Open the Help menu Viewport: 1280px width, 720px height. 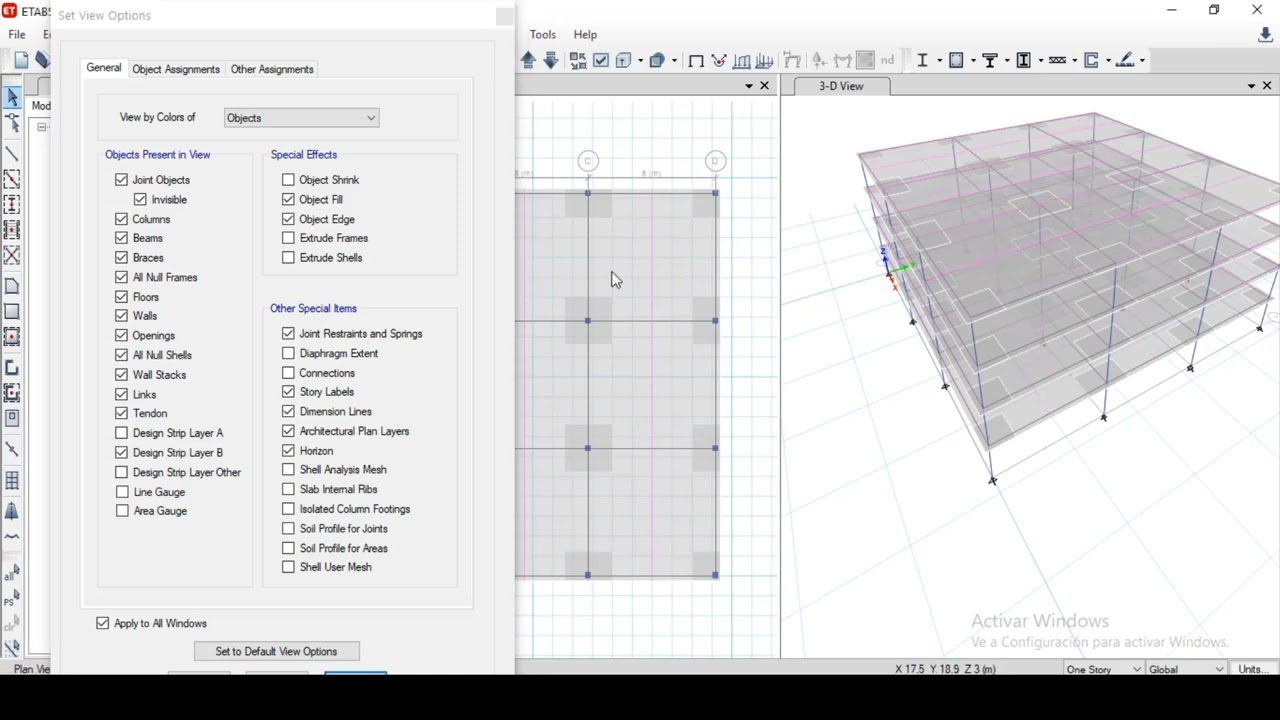586,35
